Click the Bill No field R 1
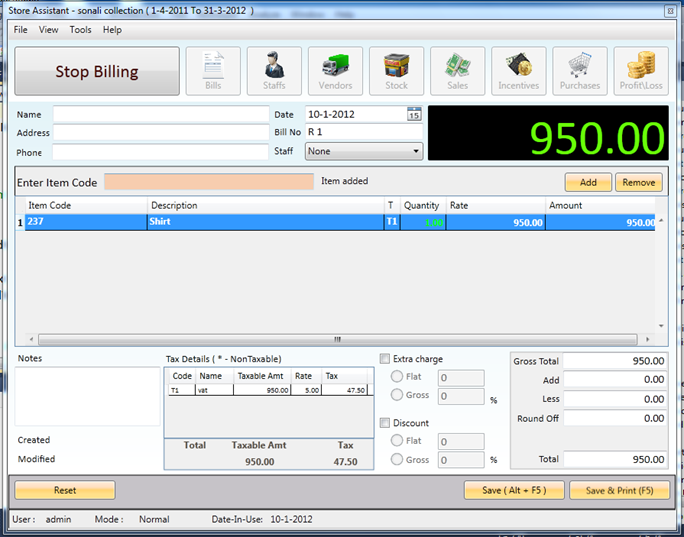 (364, 132)
